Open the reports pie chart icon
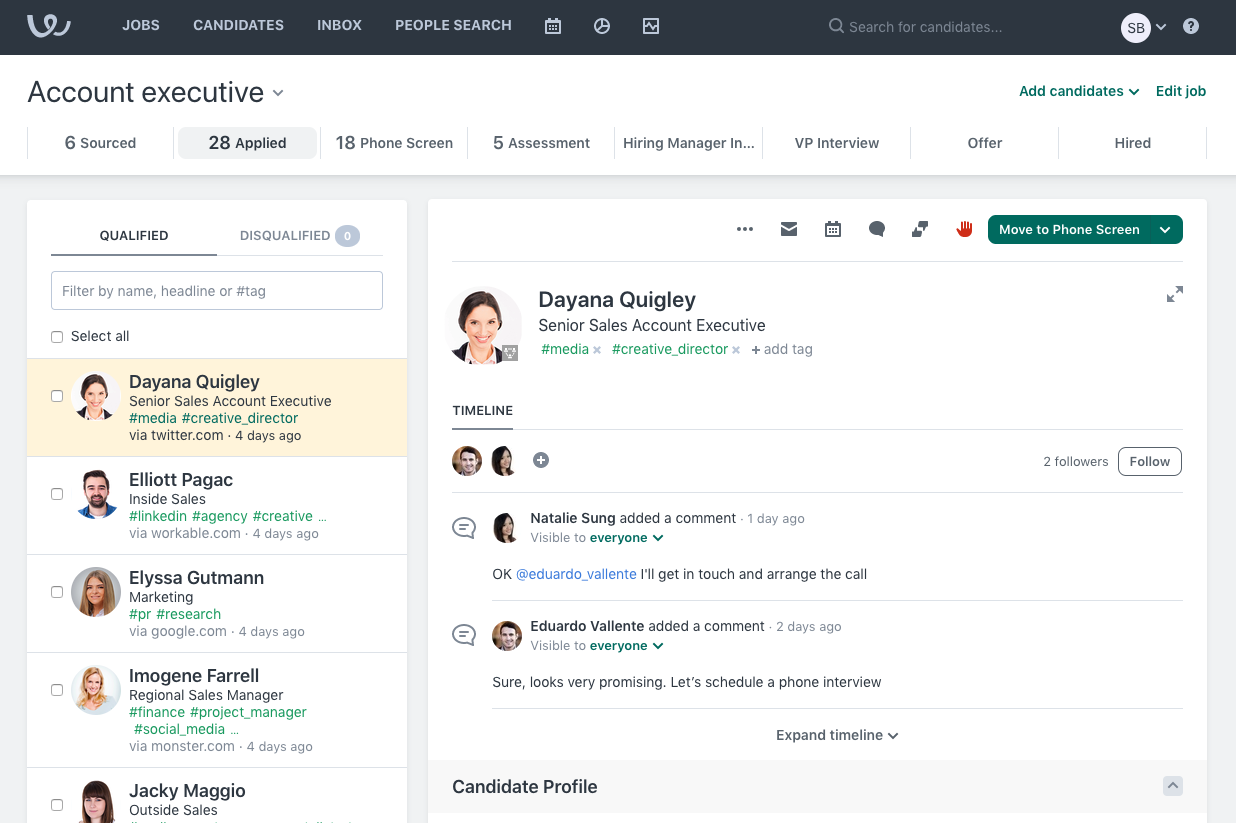The width and height of the screenshot is (1236, 823). click(x=601, y=25)
